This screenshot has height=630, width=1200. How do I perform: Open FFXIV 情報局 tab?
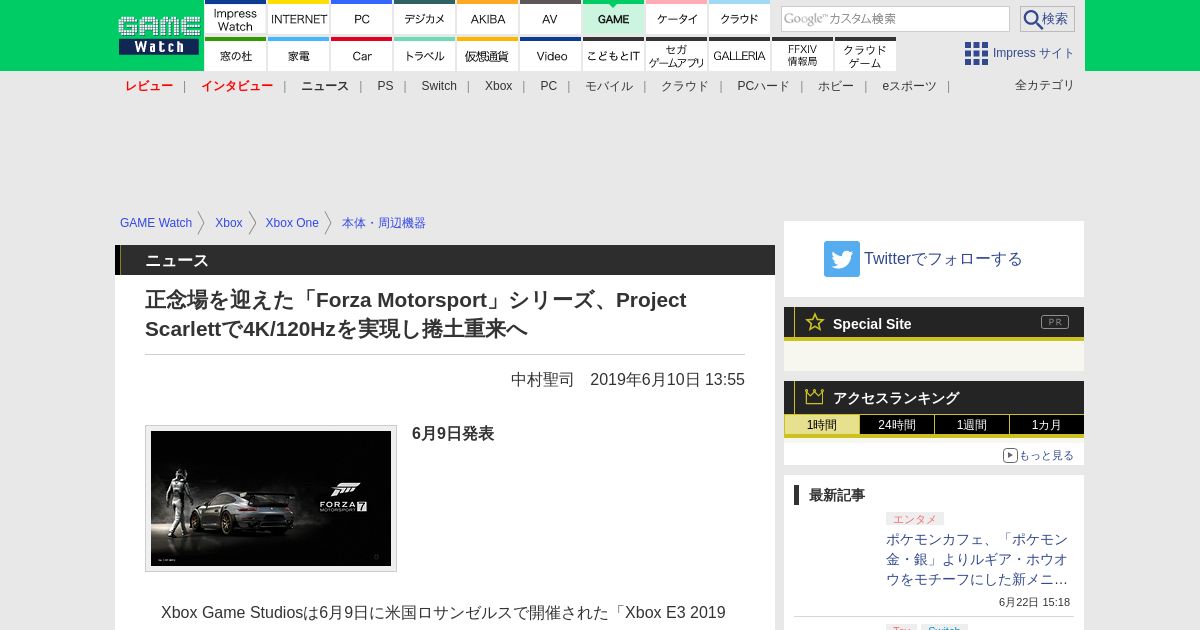coord(802,54)
